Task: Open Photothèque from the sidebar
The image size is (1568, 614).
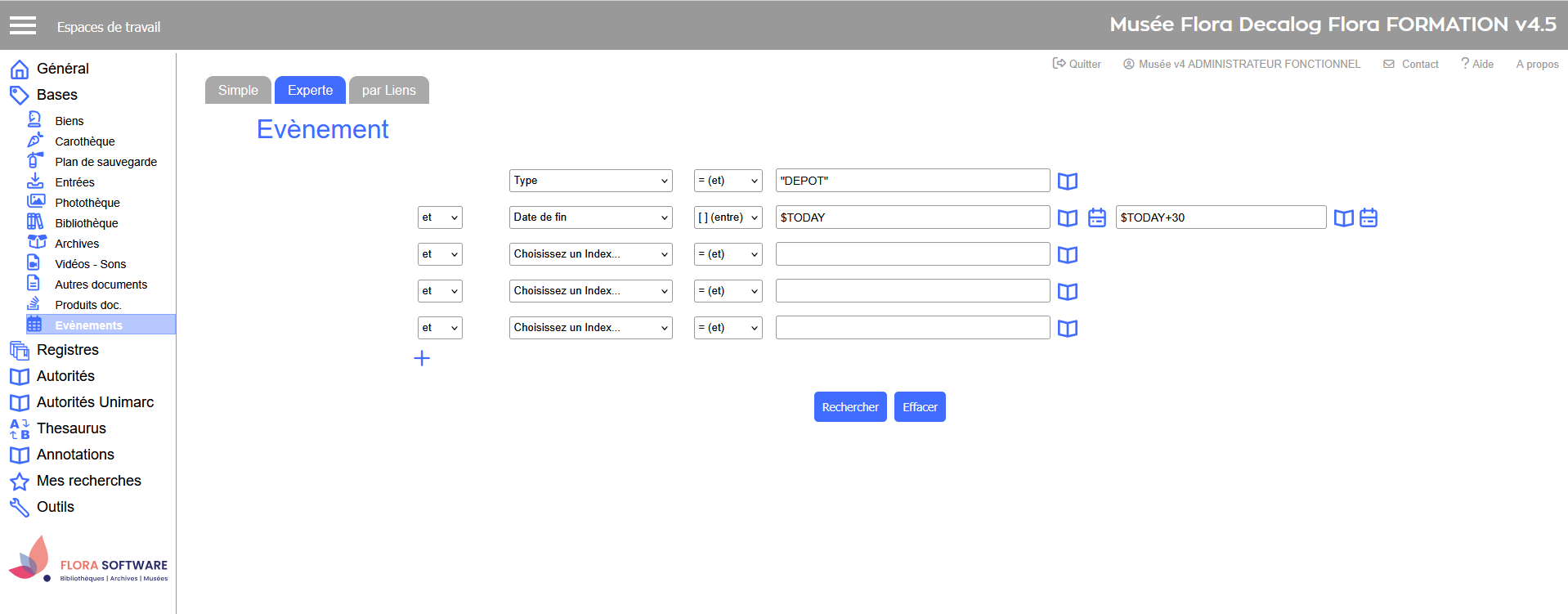Action: pyautogui.click(x=87, y=203)
